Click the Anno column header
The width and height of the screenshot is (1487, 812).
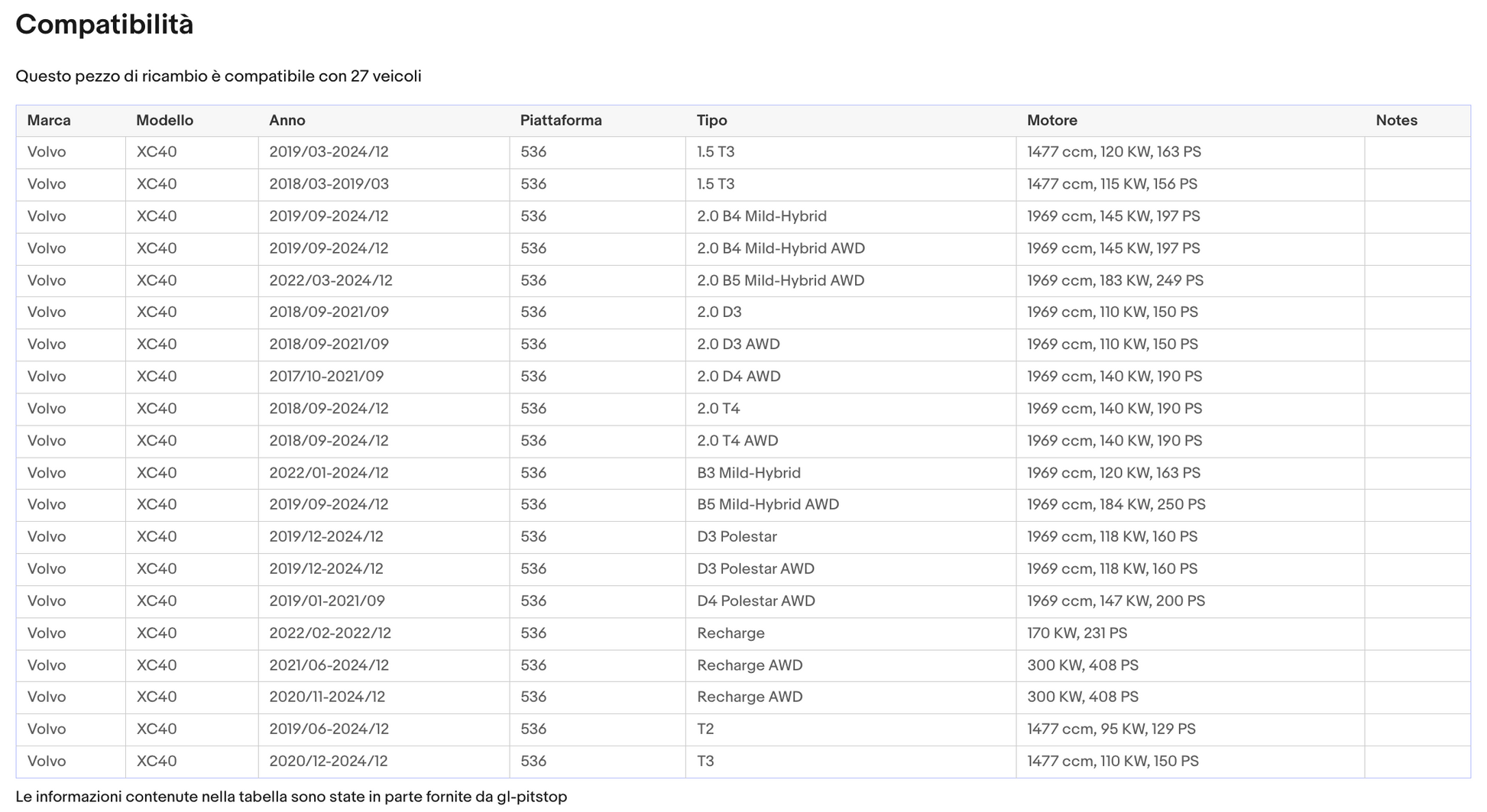287,121
